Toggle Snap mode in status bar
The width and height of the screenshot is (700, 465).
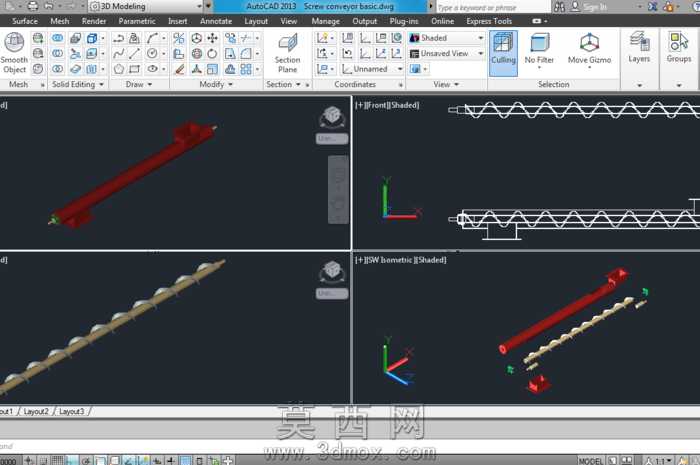(43, 460)
